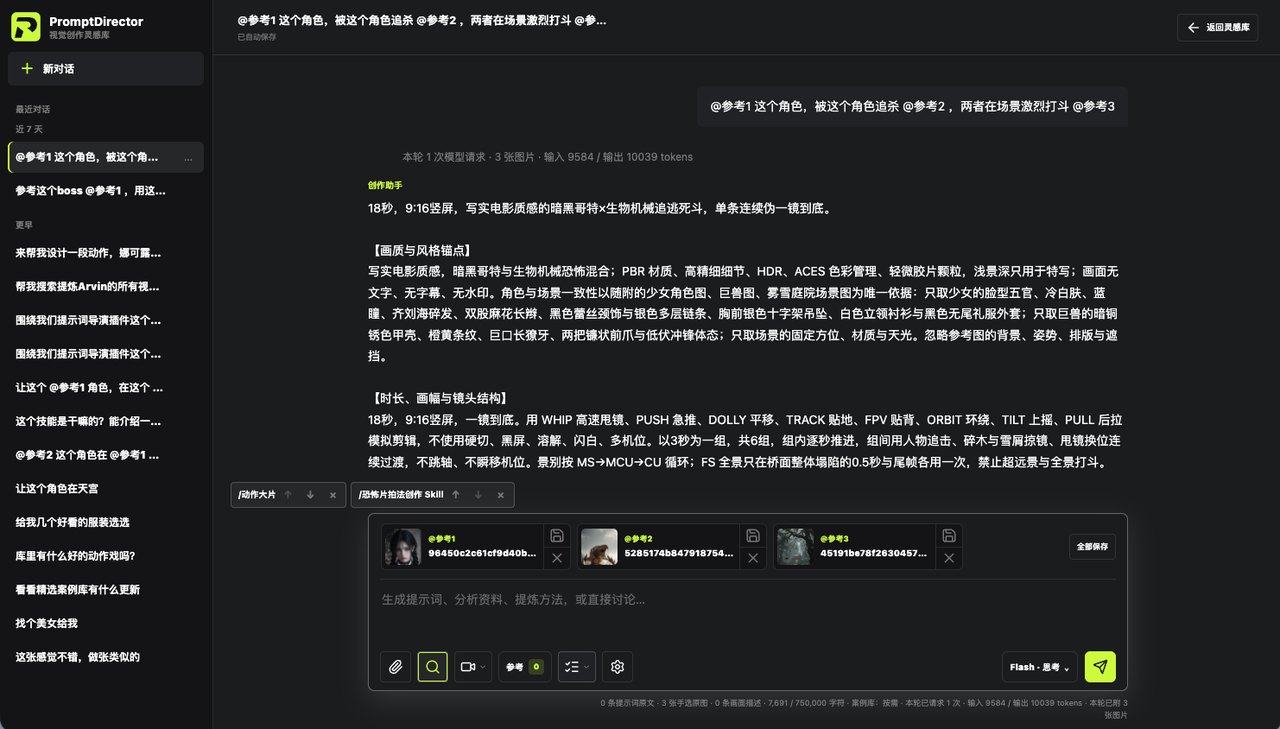
Task: Toggle the search magnifier button
Action: (x=433, y=667)
